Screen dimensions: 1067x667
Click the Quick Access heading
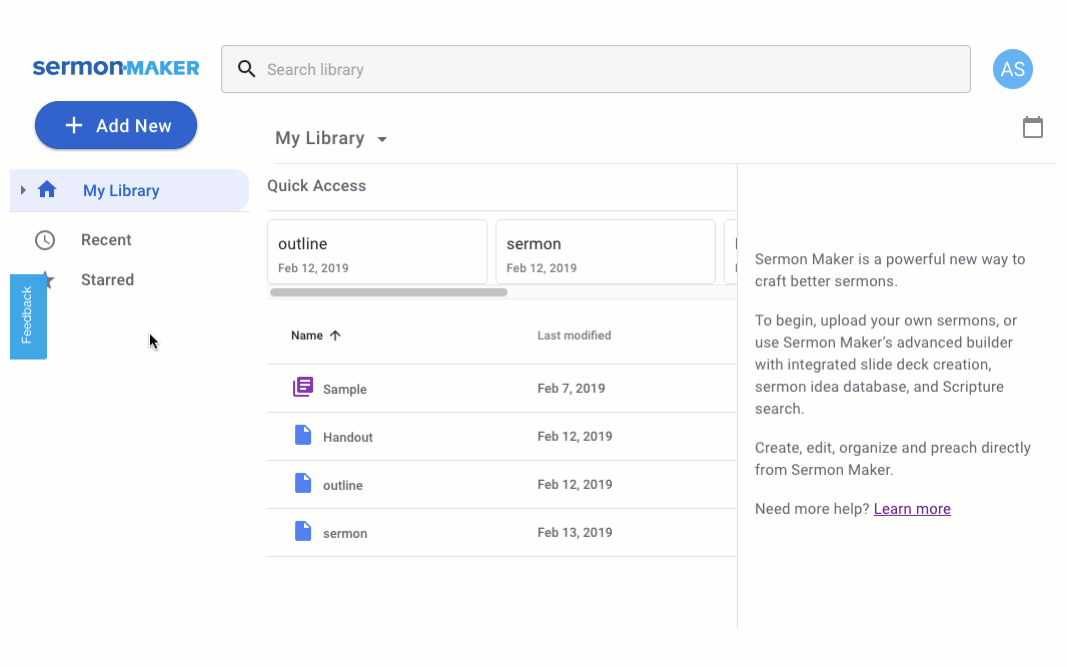(x=316, y=186)
